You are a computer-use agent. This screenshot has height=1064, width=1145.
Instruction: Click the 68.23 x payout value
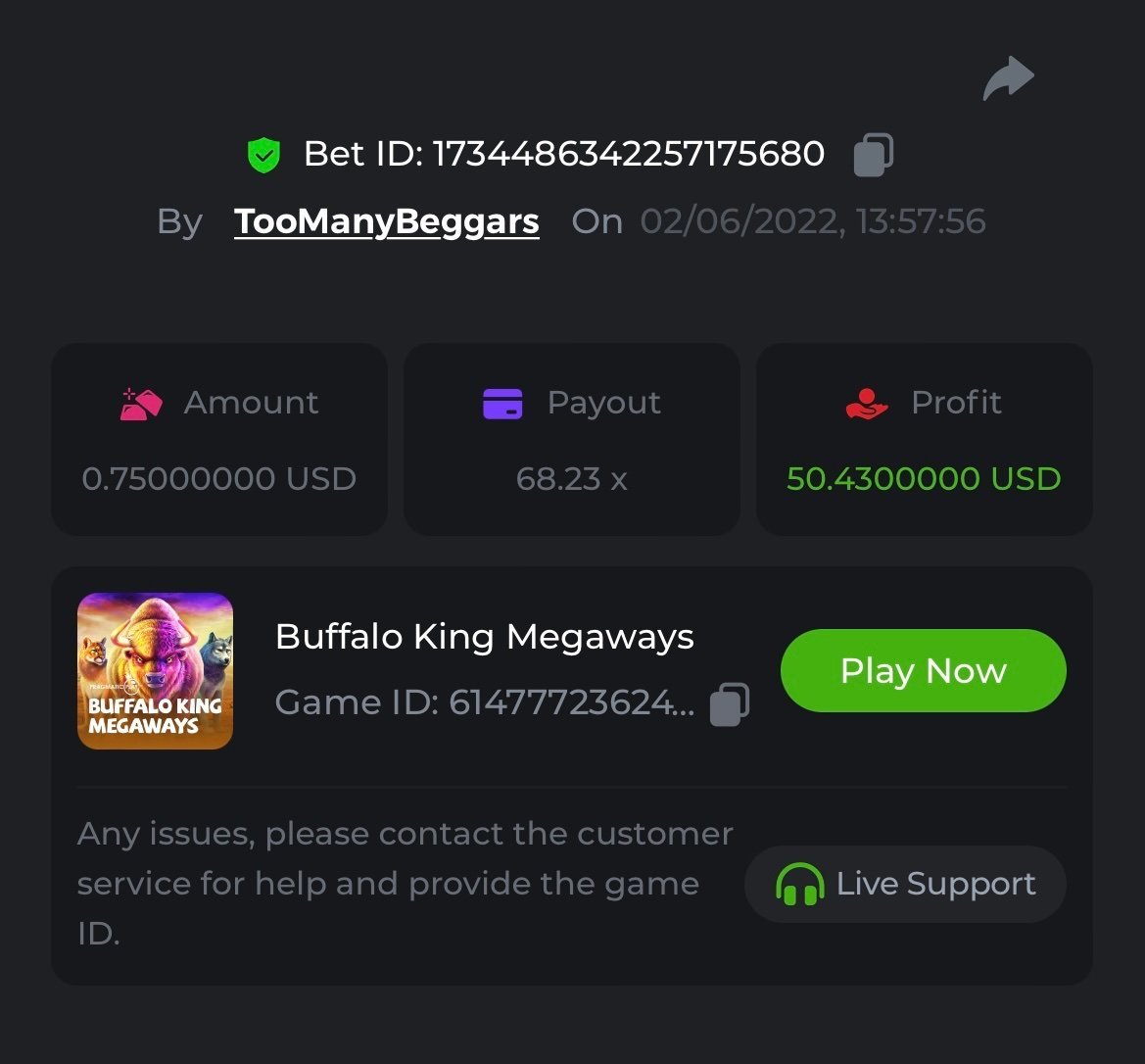[x=572, y=479]
